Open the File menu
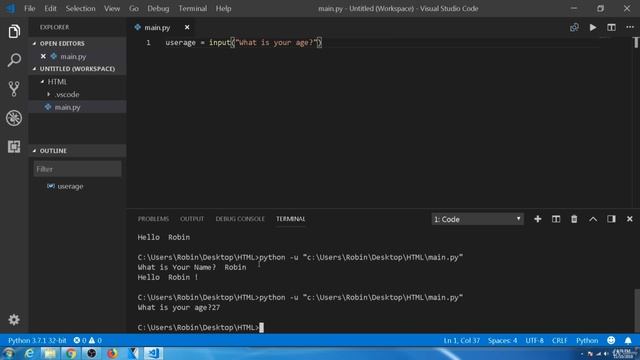The height and width of the screenshot is (360, 640). 29,8
